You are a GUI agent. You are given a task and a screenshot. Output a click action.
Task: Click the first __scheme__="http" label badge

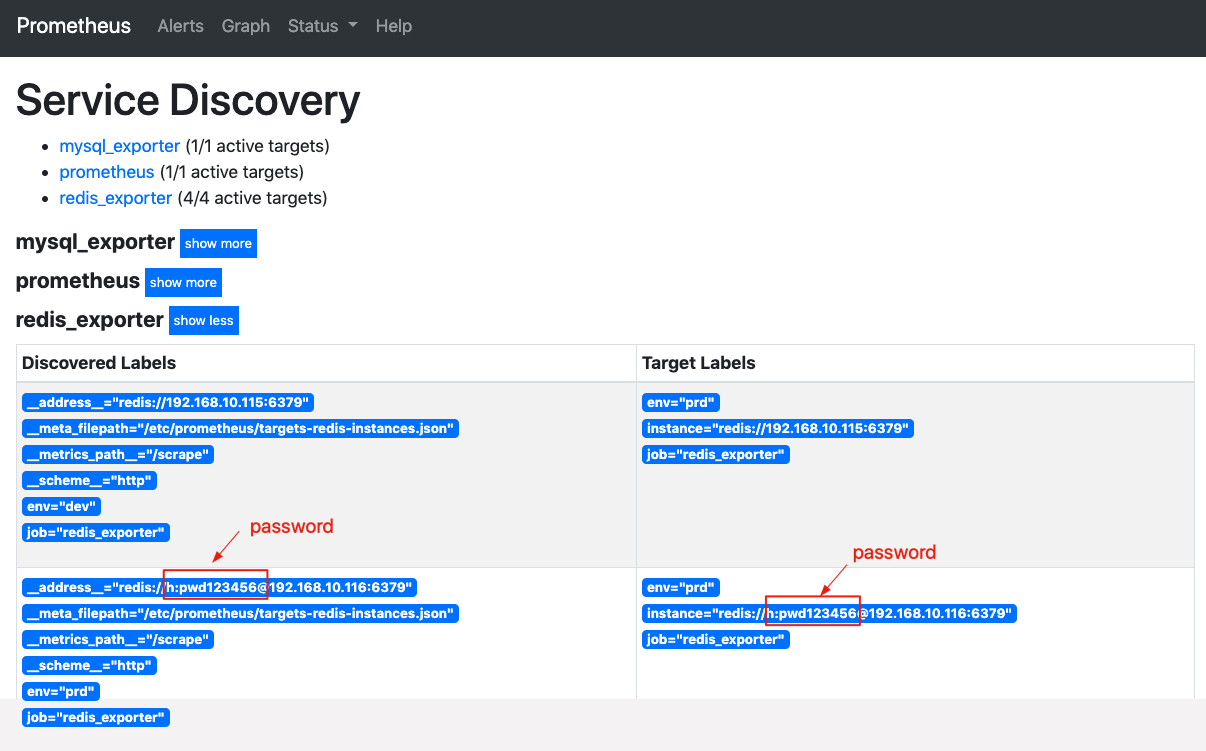[x=90, y=481]
